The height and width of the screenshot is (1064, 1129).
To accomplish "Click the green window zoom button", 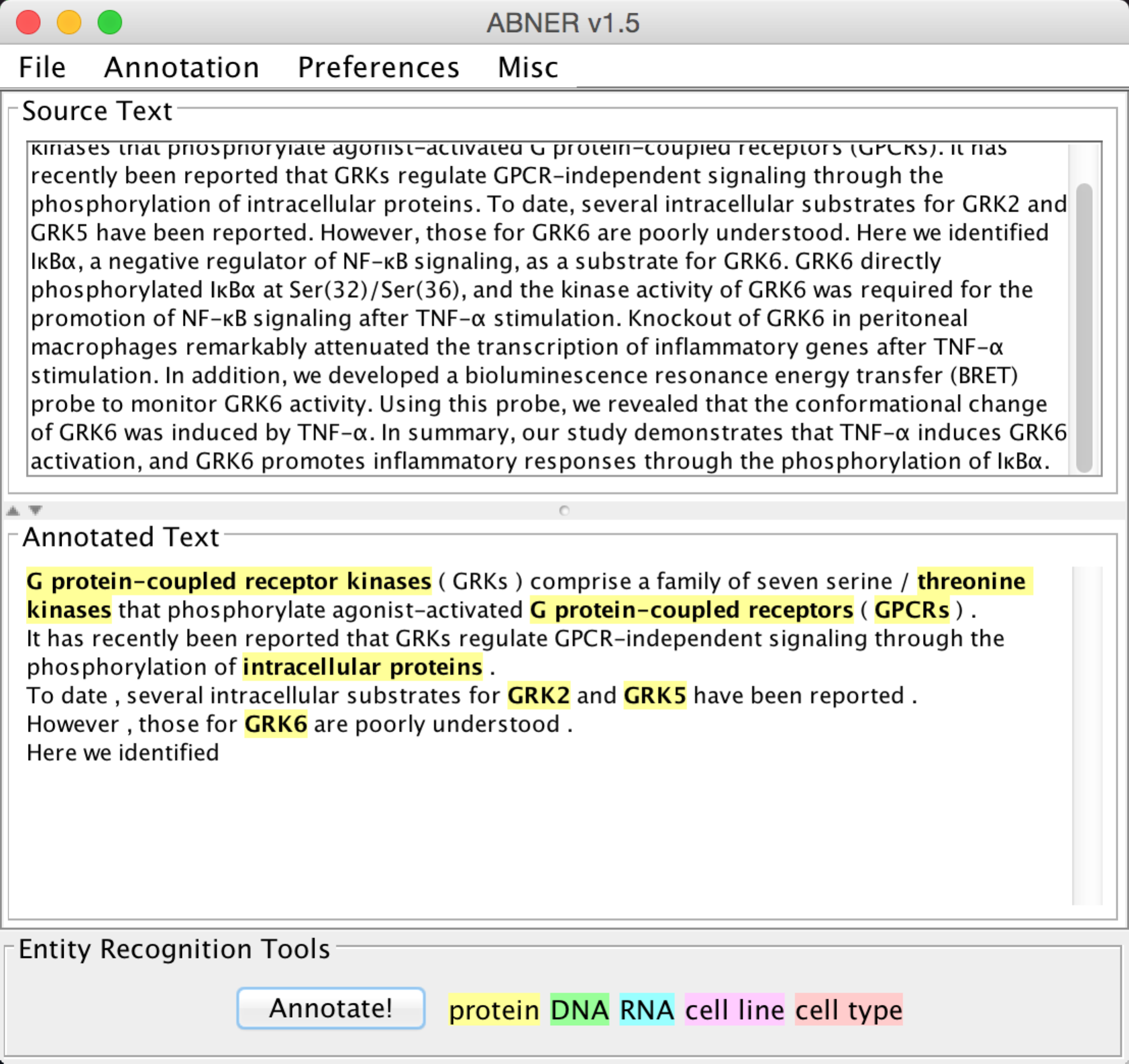I will [110, 23].
